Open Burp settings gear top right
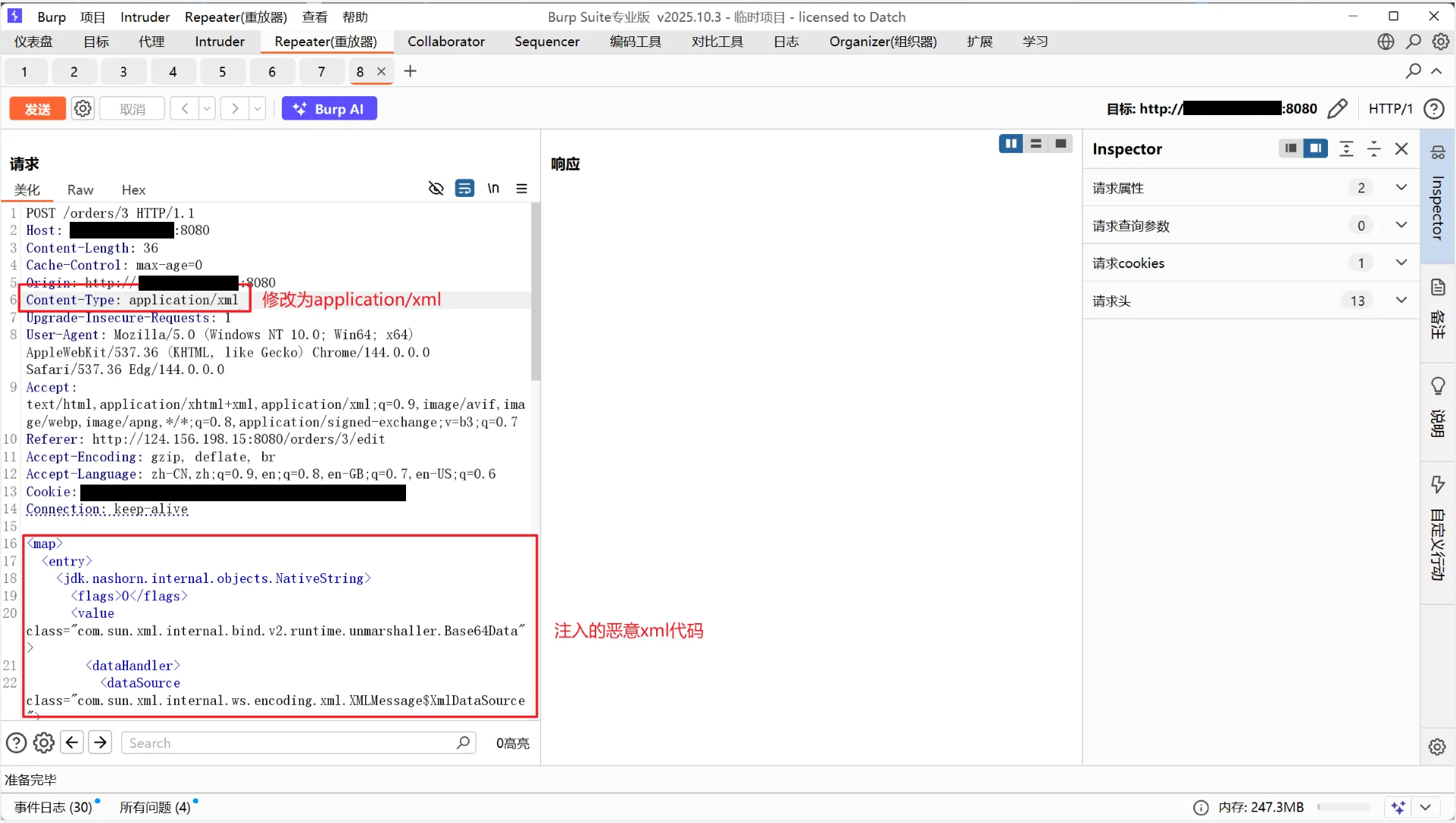The height and width of the screenshot is (823, 1456). click(x=1441, y=42)
